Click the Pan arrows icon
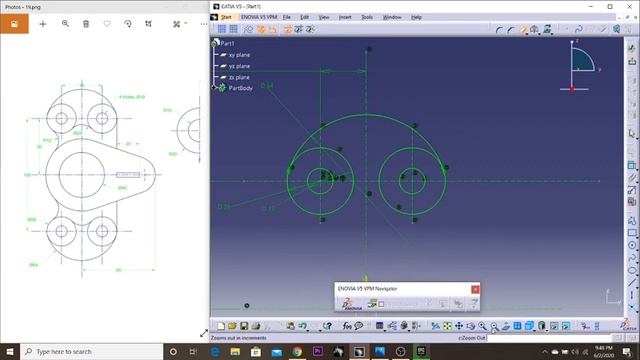The height and width of the screenshot is (360, 640). pos(459,326)
